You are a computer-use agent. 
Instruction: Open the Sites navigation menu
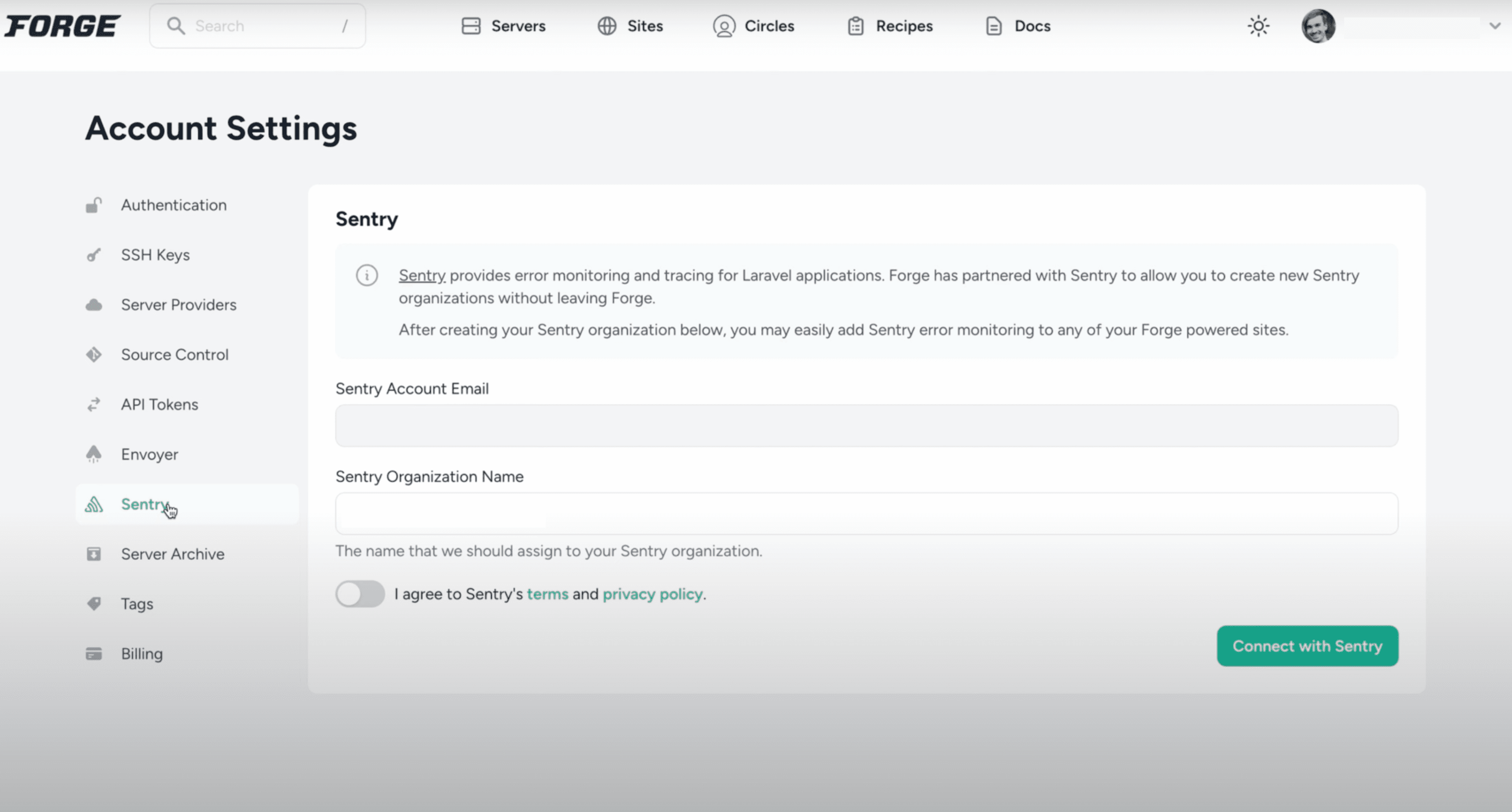pos(631,26)
